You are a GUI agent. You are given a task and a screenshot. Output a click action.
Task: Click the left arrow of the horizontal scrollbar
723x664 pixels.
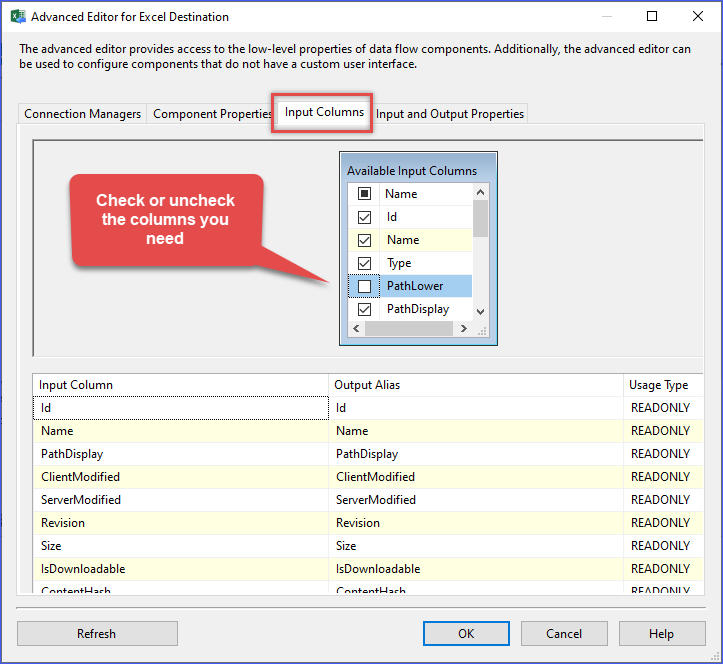click(x=356, y=328)
